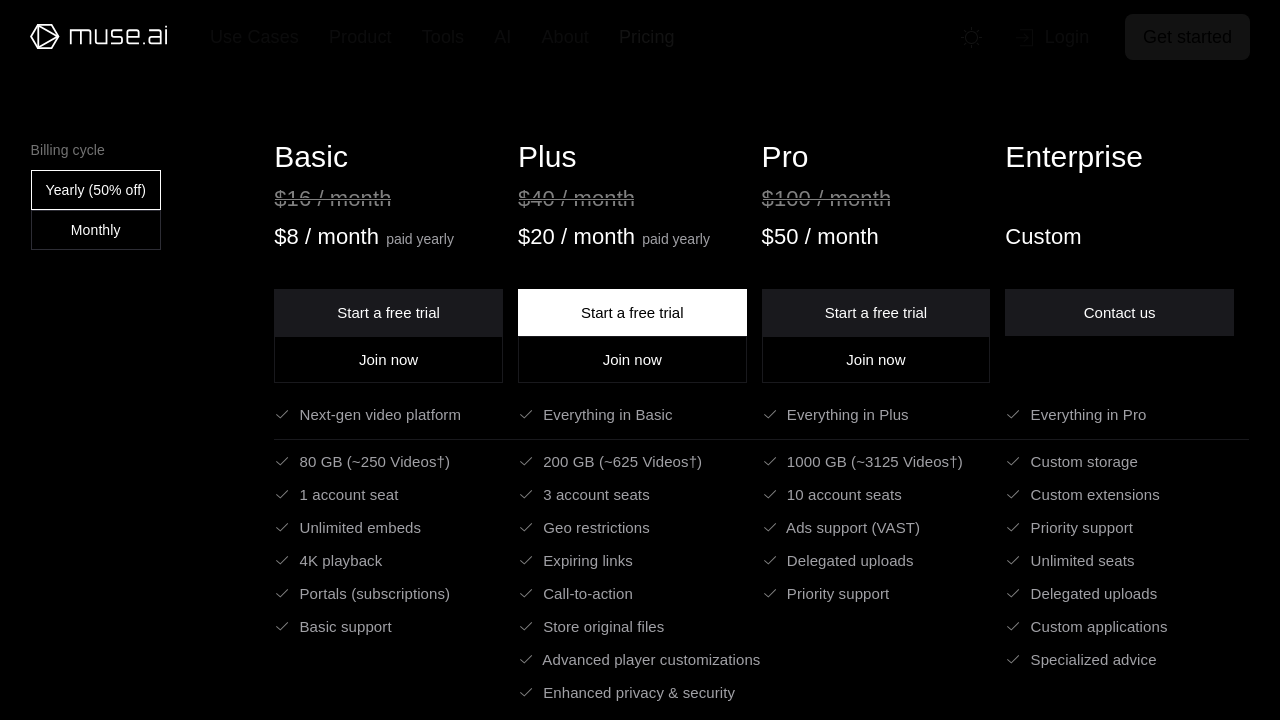Start a free trial for Pro

pyautogui.click(x=875, y=313)
